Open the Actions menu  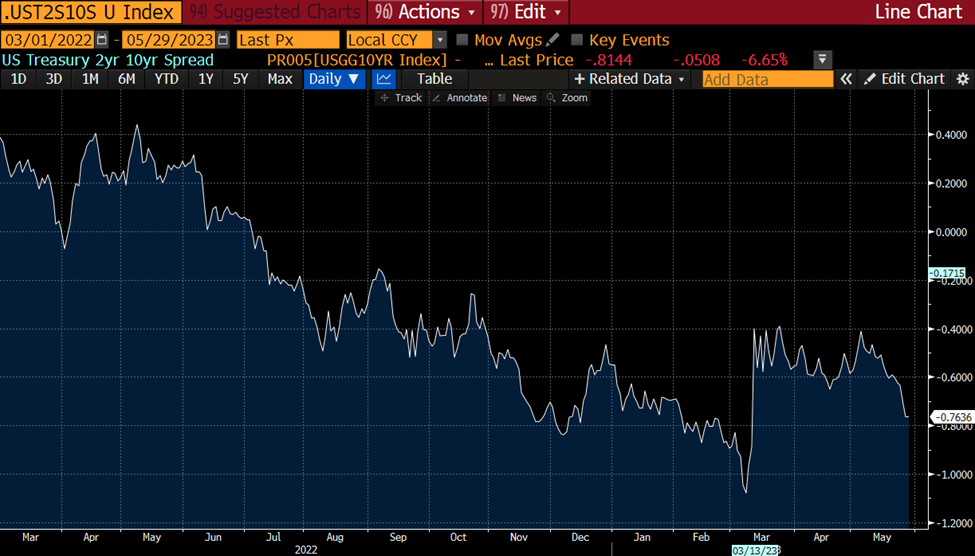pyautogui.click(x=425, y=12)
